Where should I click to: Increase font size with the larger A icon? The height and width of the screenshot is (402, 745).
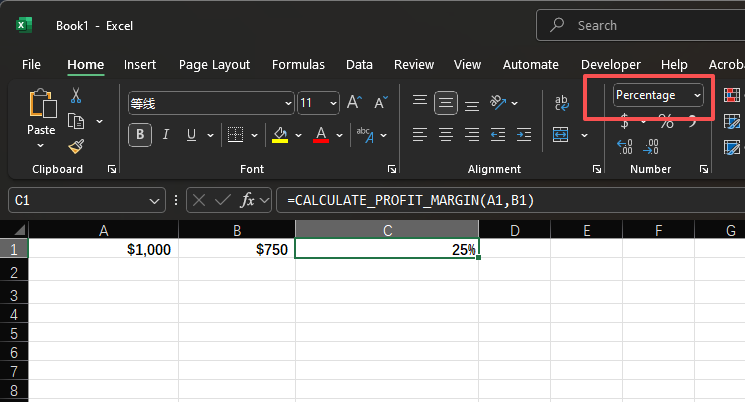click(x=354, y=102)
